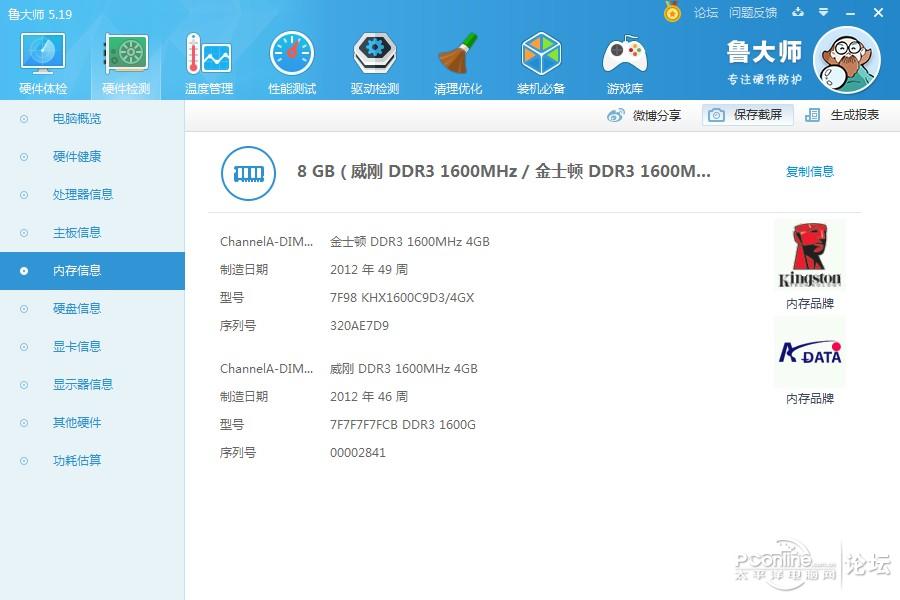900x600 pixels.
Task: Click the Kingston brand logo
Action: pyautogui.click(x=809, y=254)
